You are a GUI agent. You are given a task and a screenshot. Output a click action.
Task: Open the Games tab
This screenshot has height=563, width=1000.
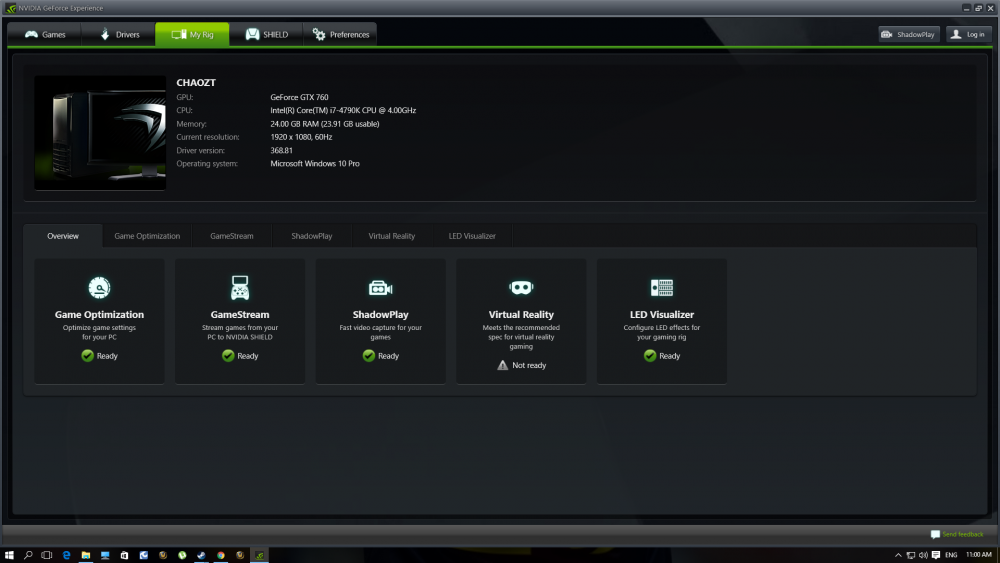pyautogui.click(x=45, y=34)
